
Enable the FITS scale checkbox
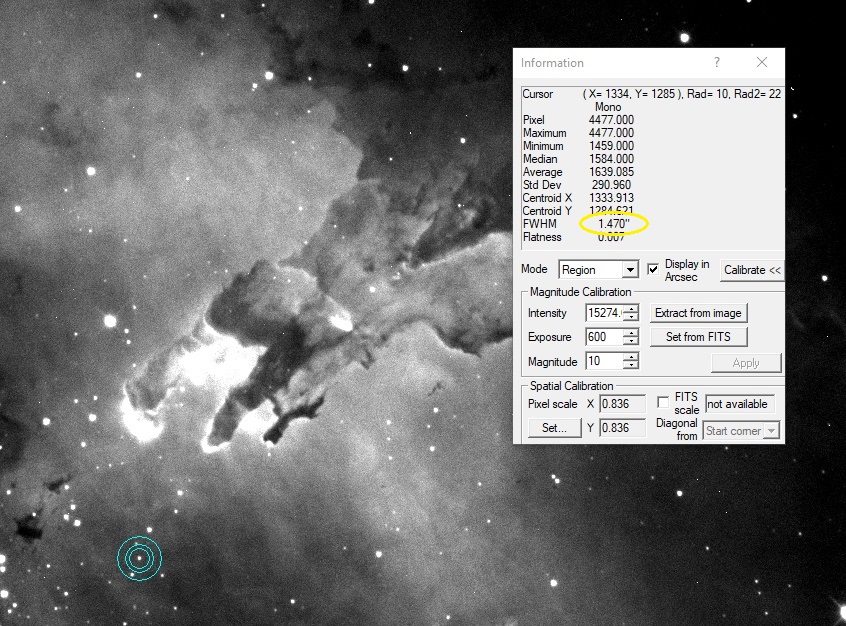(x=663, y=403)
